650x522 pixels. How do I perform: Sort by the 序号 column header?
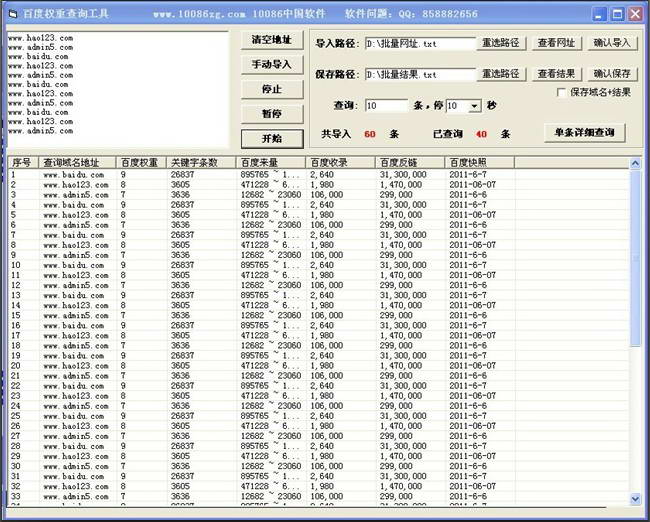[x=23, y=163]
